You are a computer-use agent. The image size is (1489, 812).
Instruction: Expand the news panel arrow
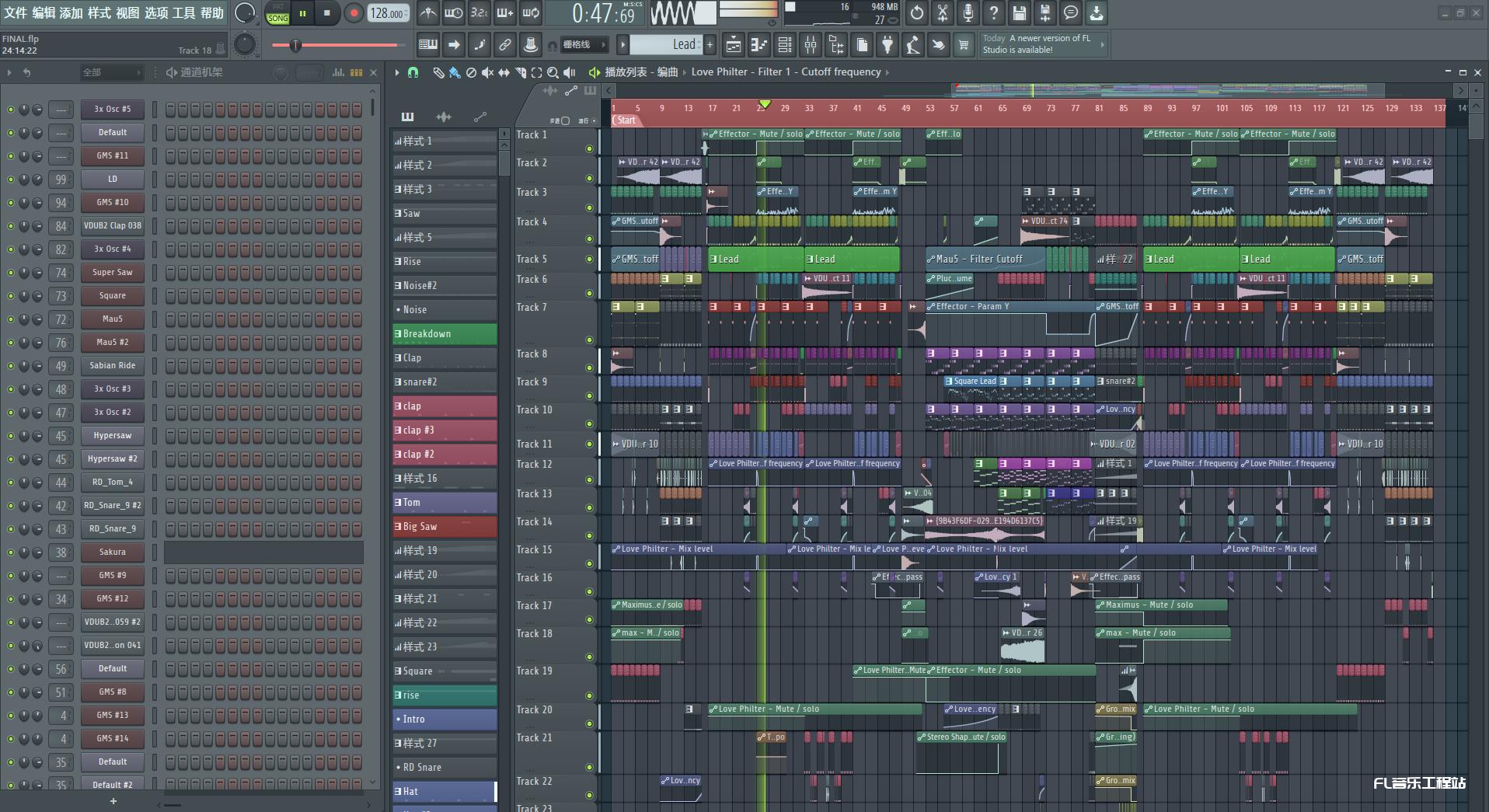pos(1102,44)
